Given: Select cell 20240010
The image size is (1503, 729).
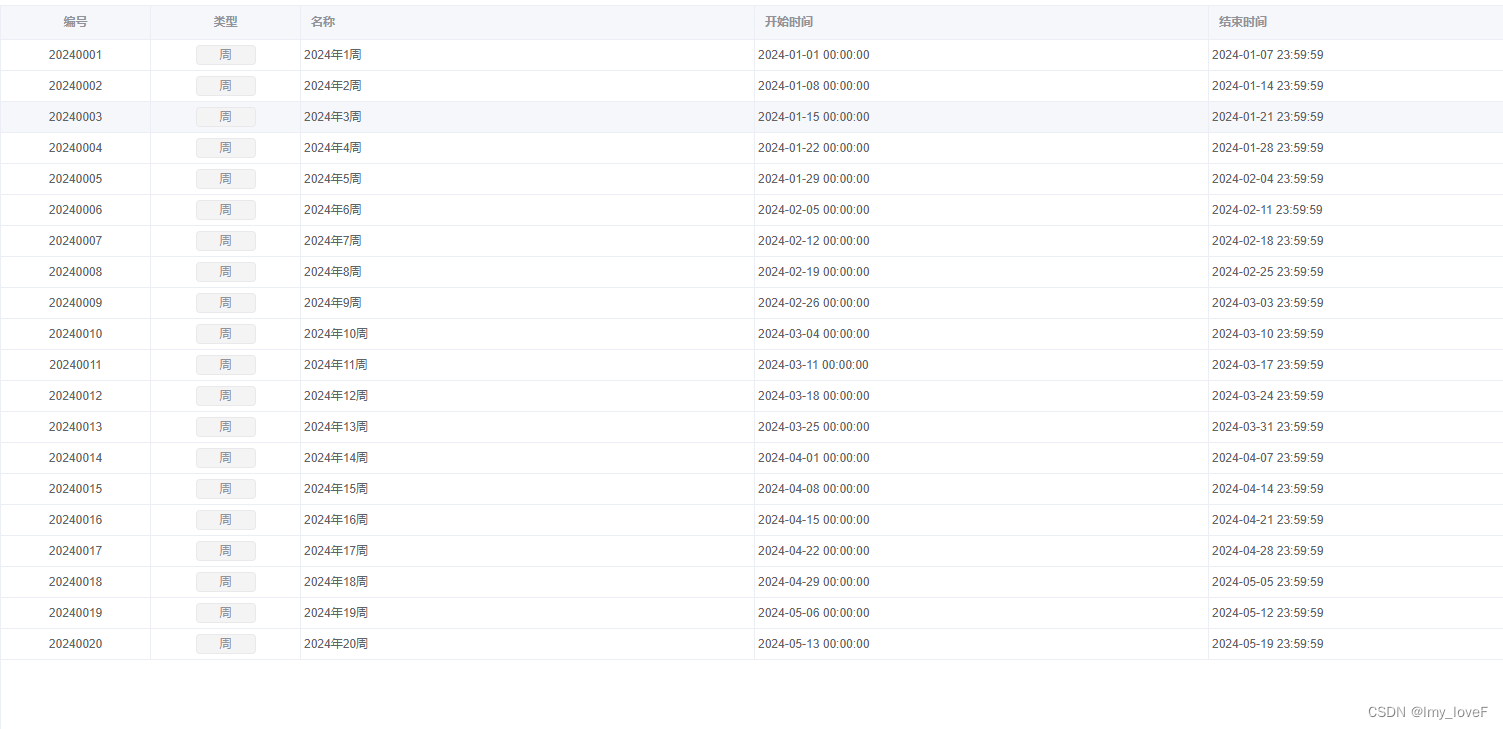Looking at the screenshot, I should [x=75, y=334].
